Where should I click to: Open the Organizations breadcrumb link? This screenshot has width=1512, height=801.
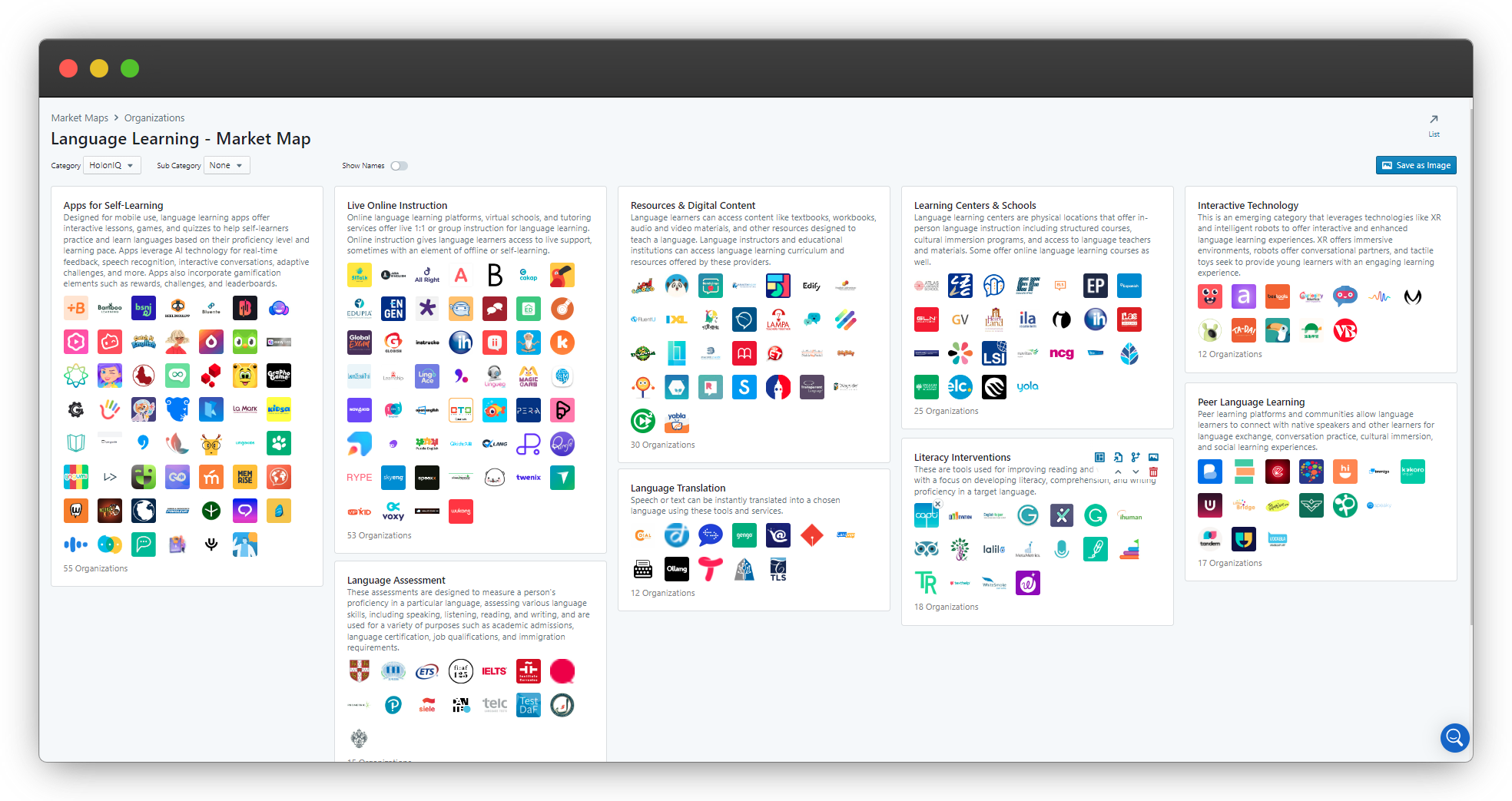tap(154, 118)
